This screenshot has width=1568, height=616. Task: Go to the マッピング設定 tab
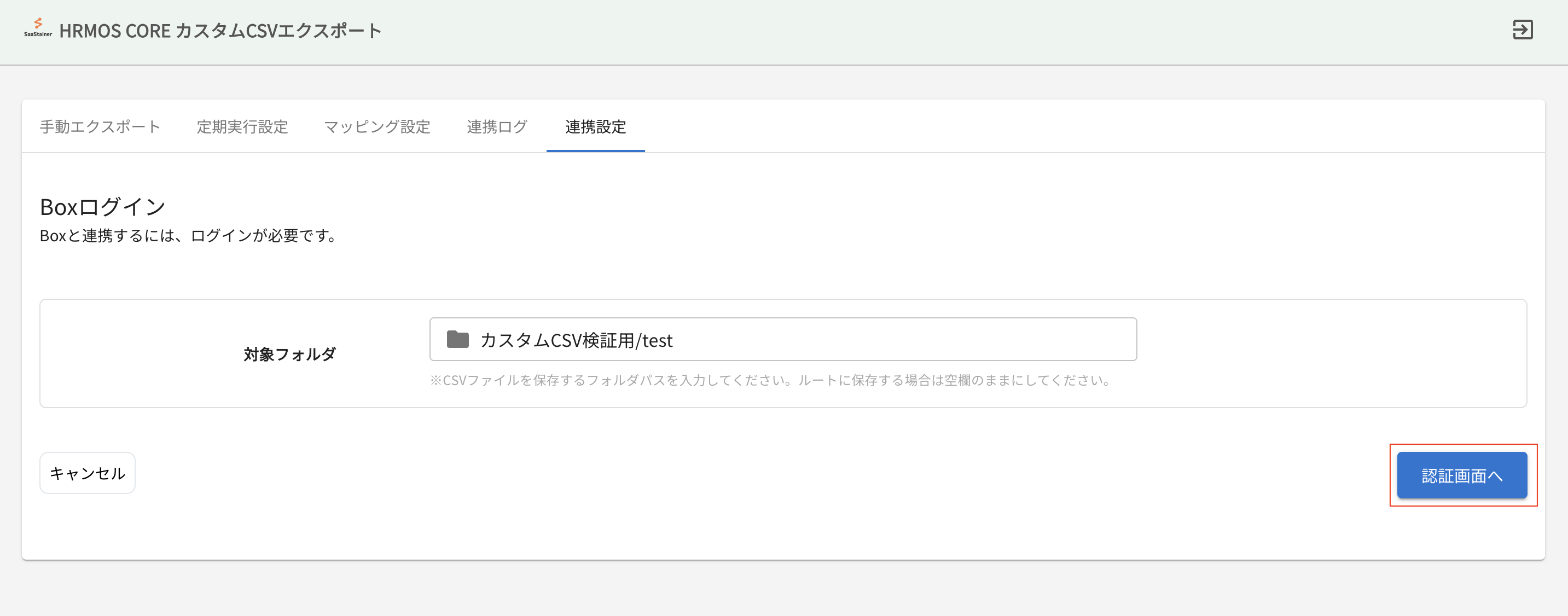(377, 126)
